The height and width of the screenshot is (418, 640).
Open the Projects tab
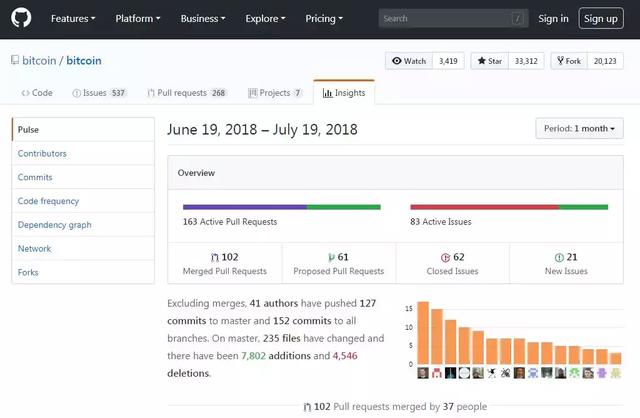(275, 93)
